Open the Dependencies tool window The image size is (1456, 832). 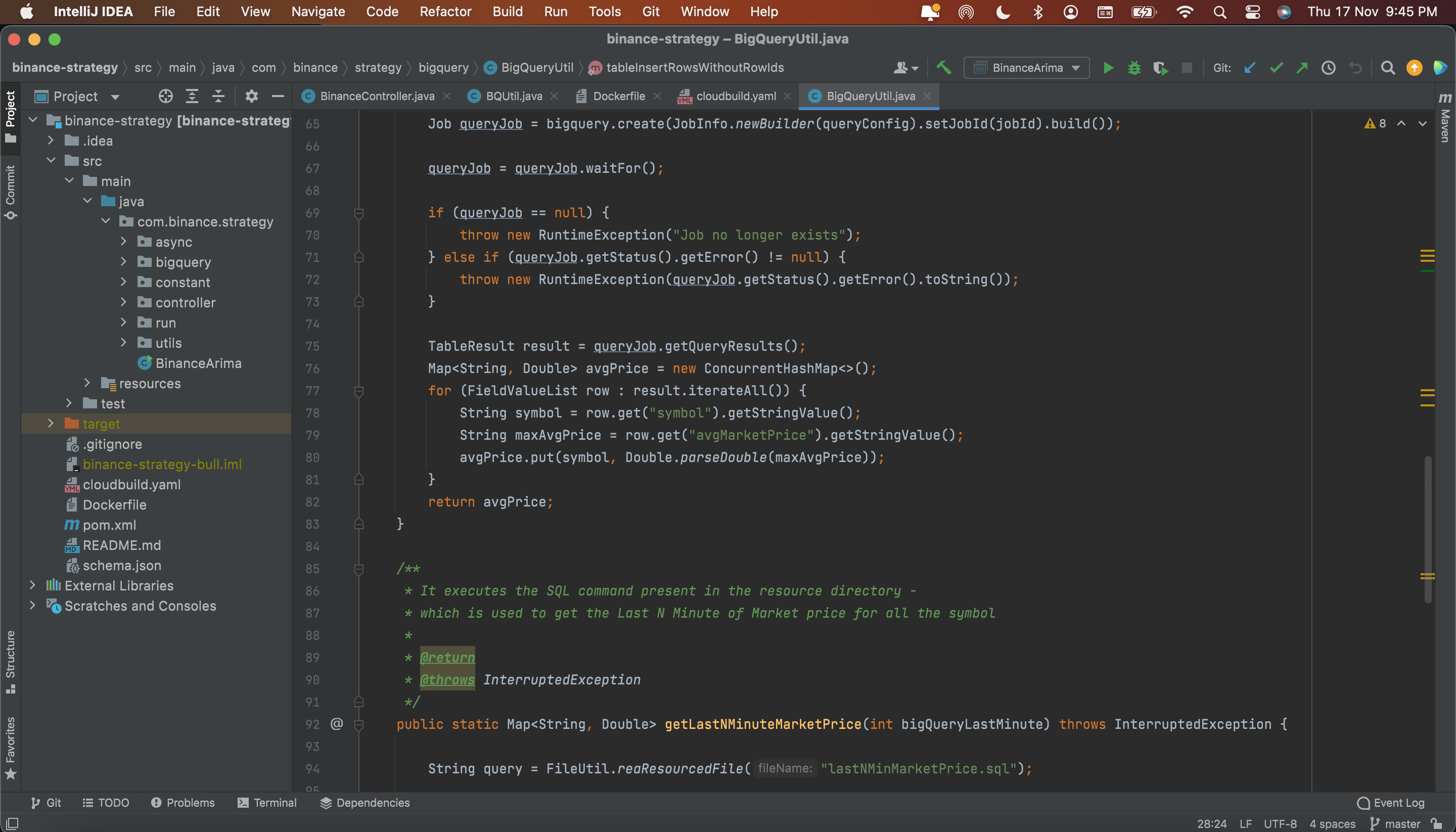click(x=365, y=803)
